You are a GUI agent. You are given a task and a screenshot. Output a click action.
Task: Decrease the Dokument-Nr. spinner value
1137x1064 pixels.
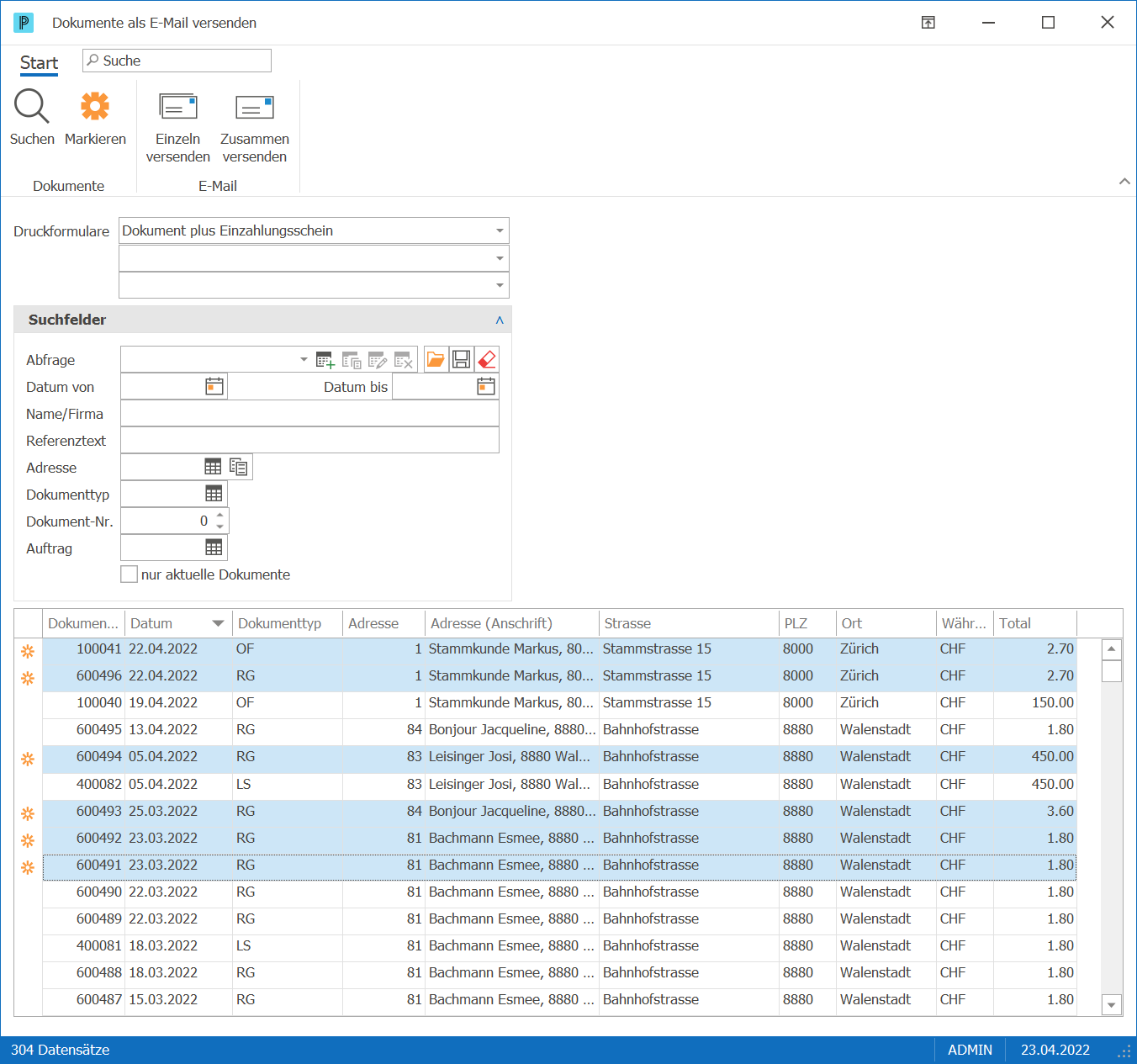click(x=220, y=527)
